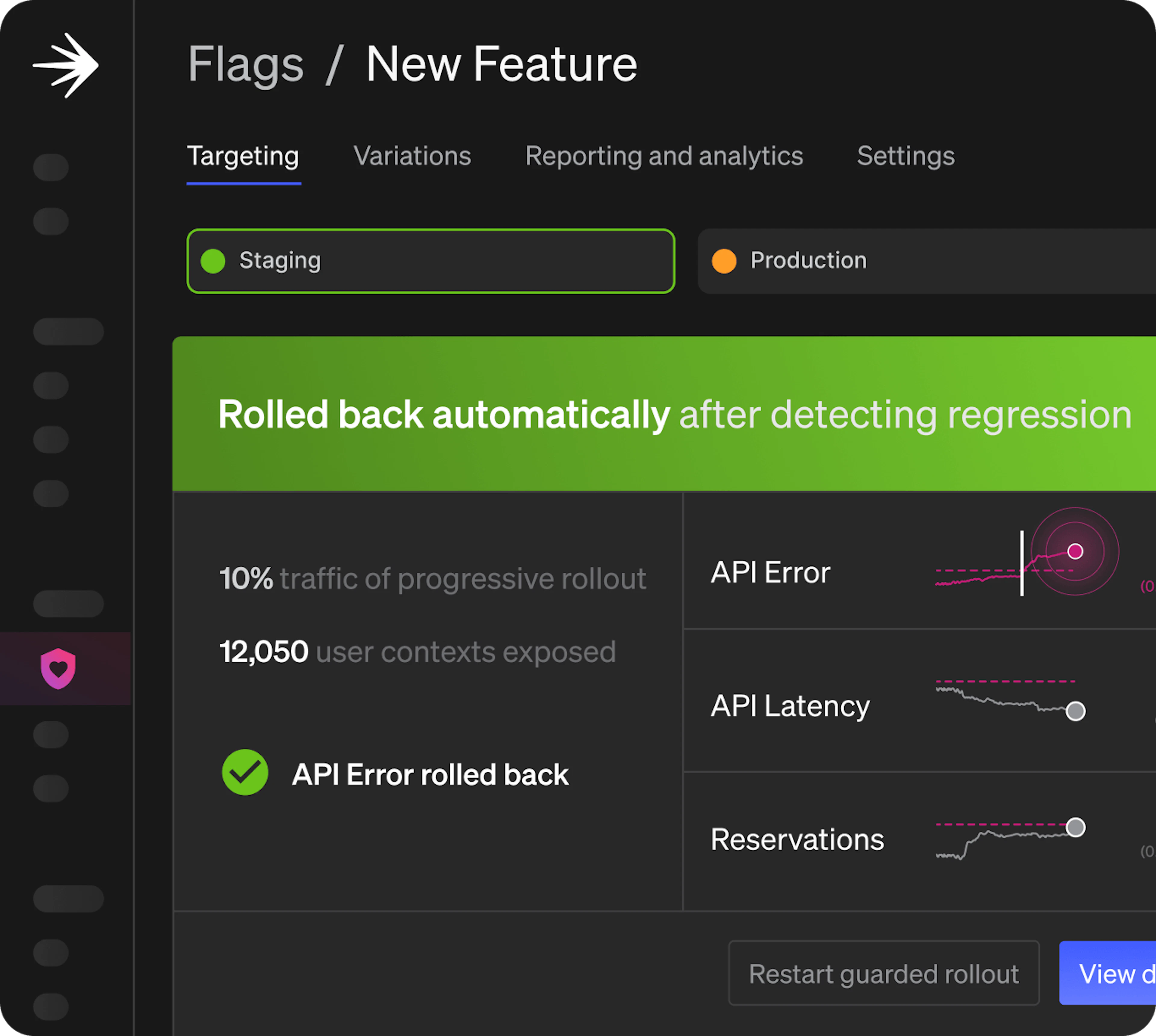This screenshot has width=1156, height=1036.
Task: Click the LaunchDarkly arrow logo
Action: coord(66,65)
